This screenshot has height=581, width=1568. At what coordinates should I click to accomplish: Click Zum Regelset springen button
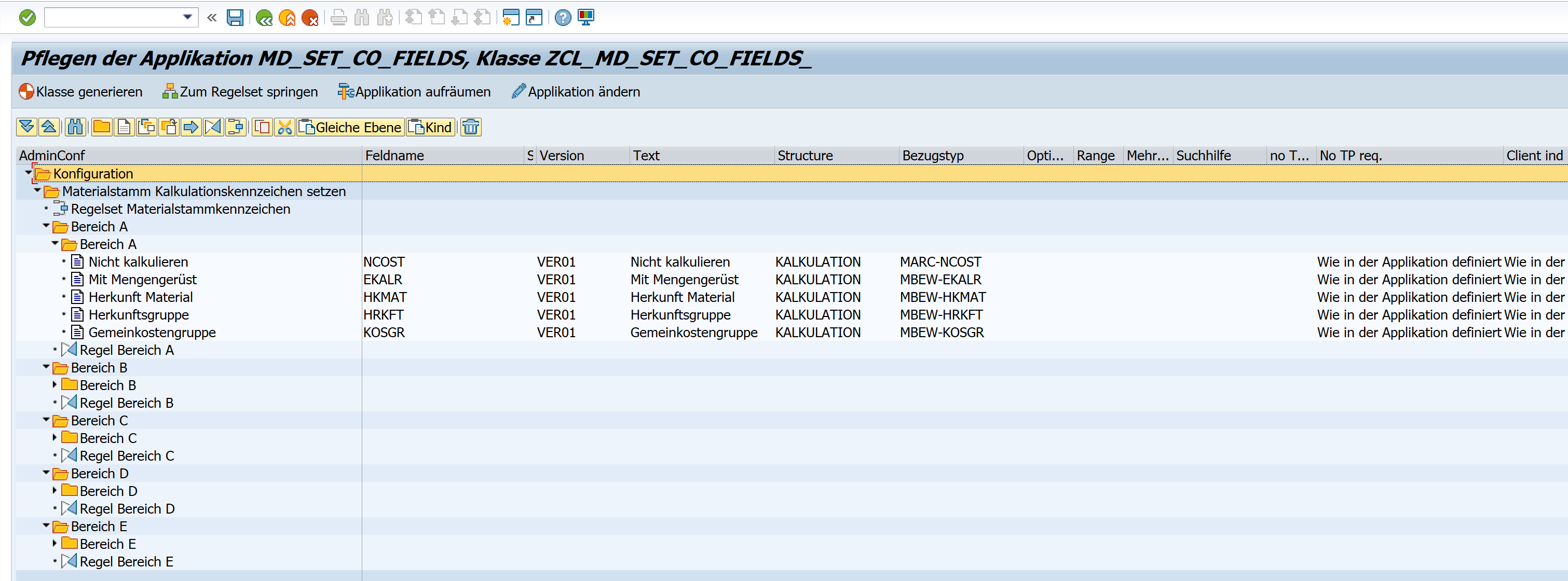pyautogui.click(x=240, y=92)
